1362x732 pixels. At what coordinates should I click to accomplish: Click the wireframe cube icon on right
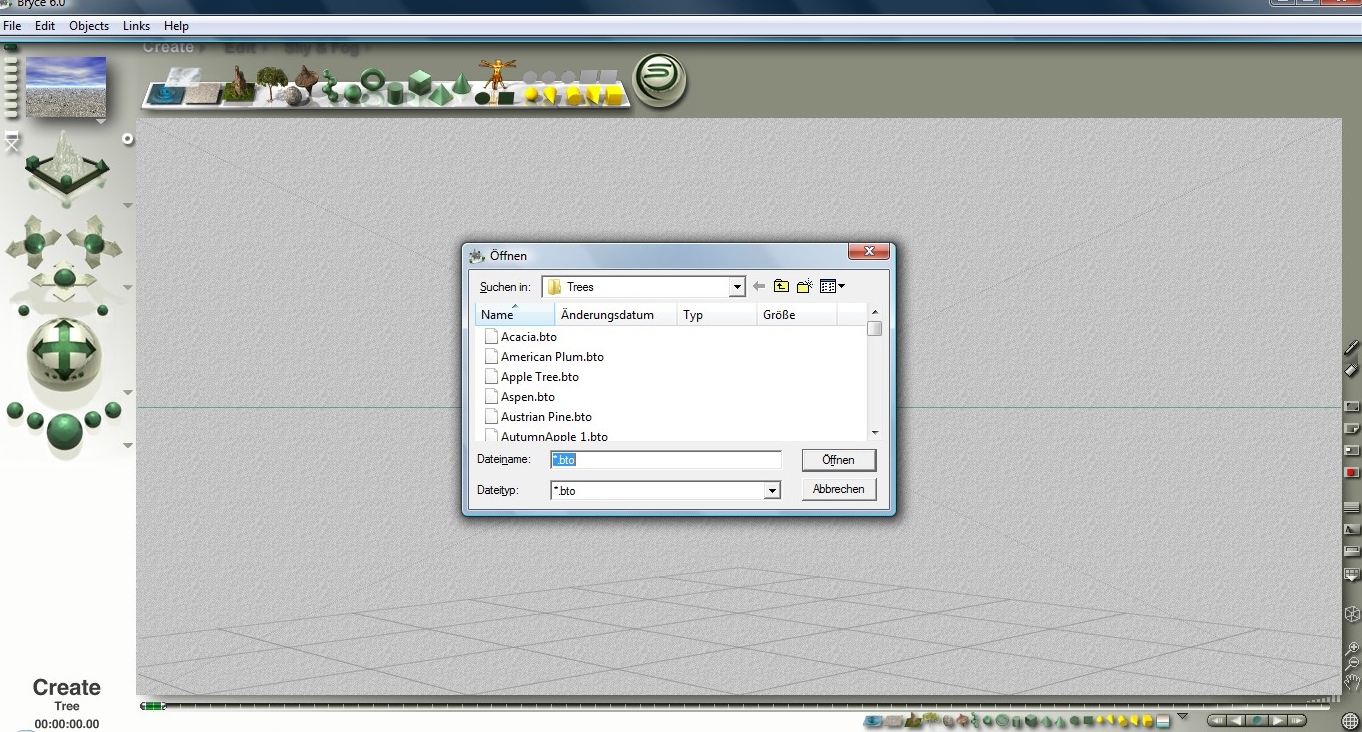click(1352, 614)
